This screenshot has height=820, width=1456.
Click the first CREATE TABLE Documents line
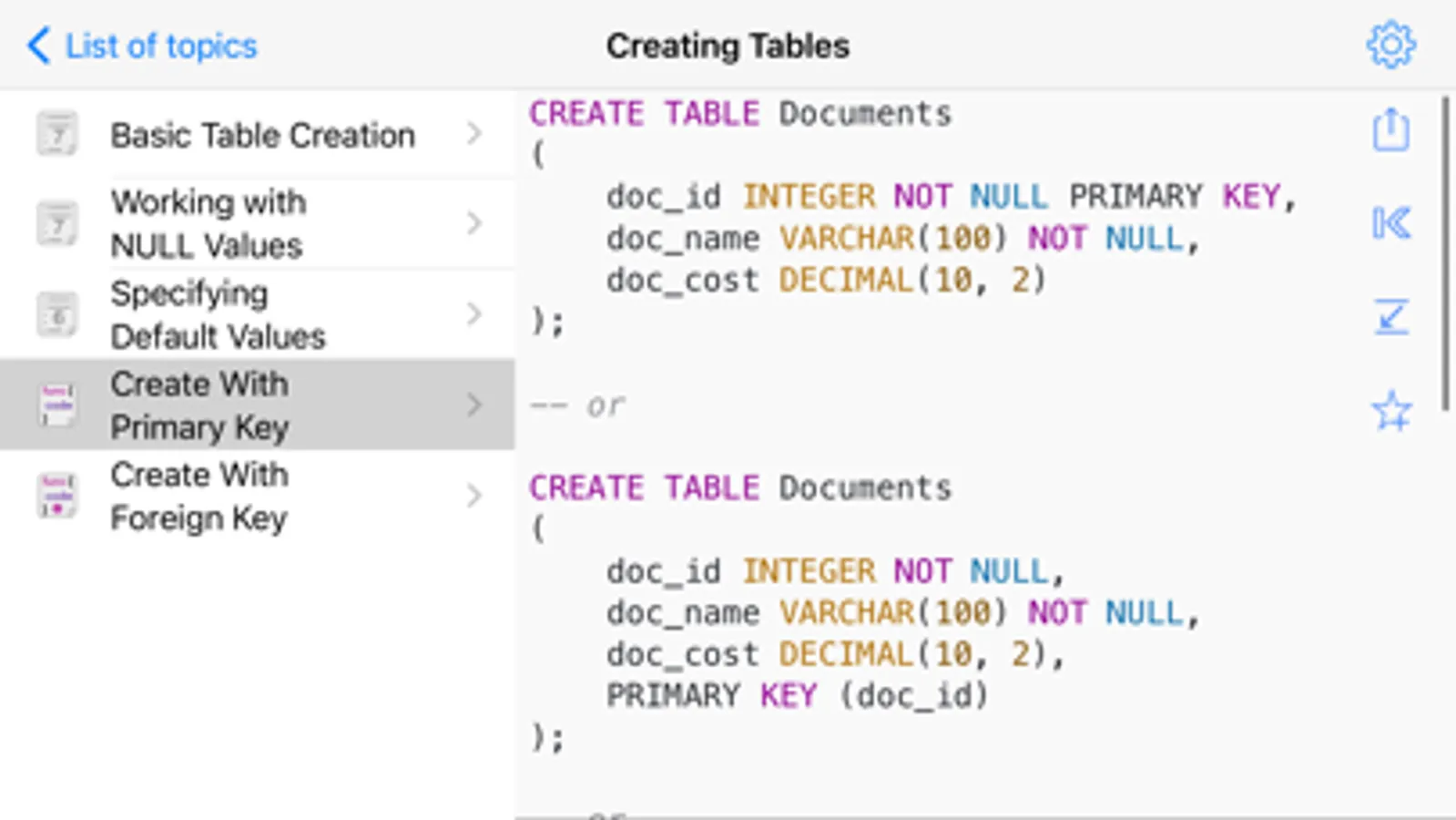click(739, 114)
